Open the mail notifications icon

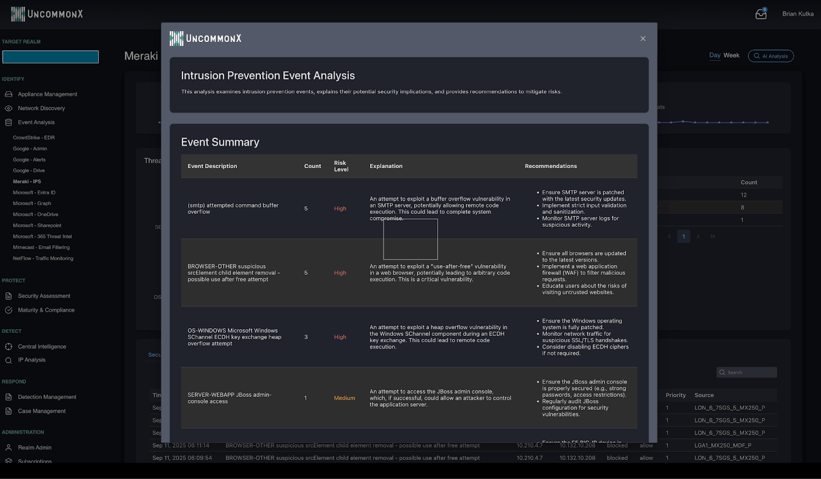coord(761,14)
